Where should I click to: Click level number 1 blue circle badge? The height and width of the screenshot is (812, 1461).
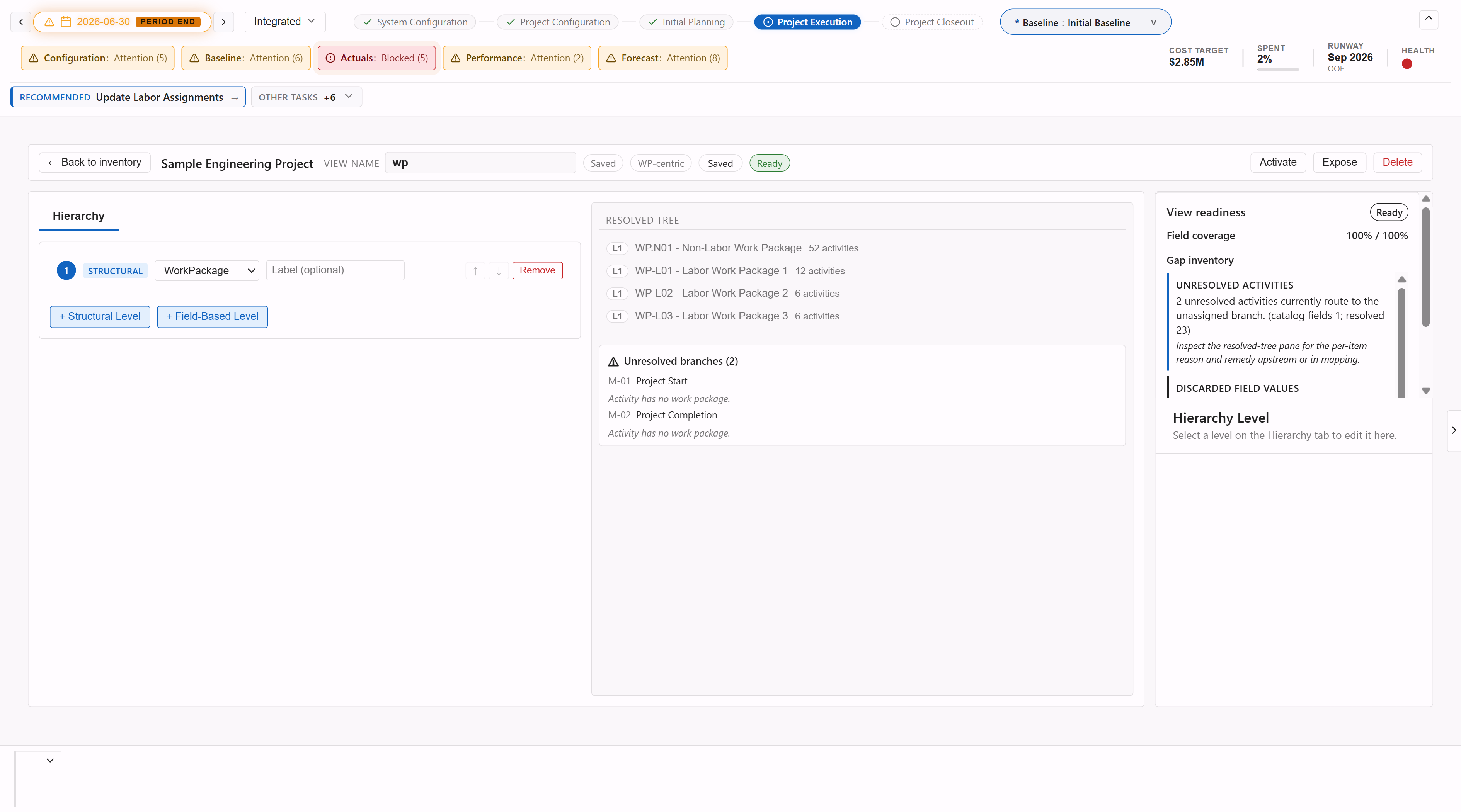tap(66, 270)
